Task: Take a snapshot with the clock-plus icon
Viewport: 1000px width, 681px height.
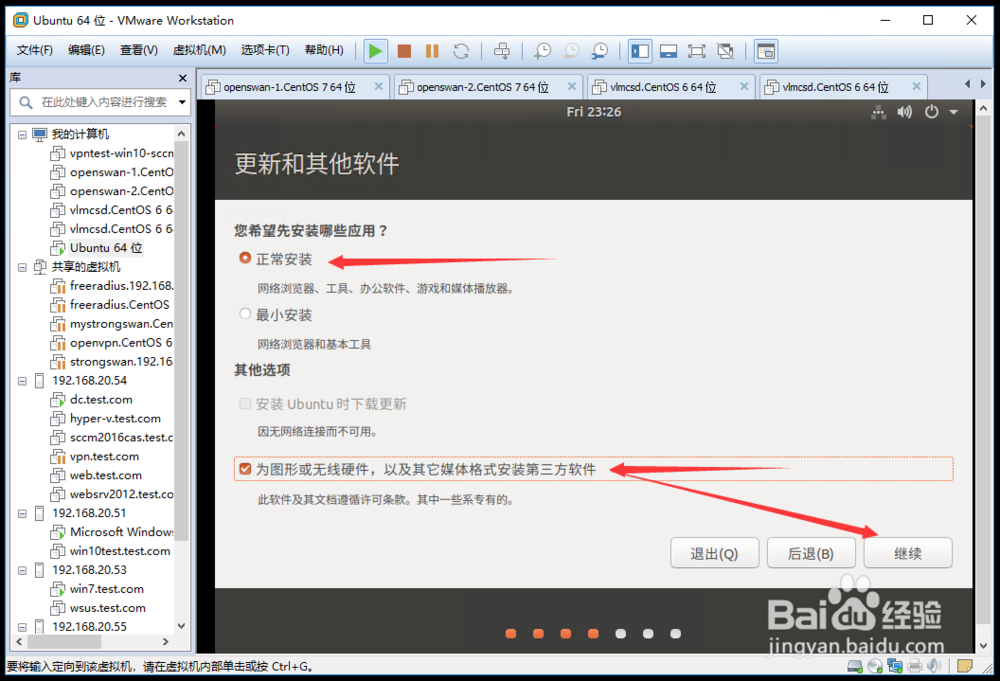Action: (x=543, y=51)
